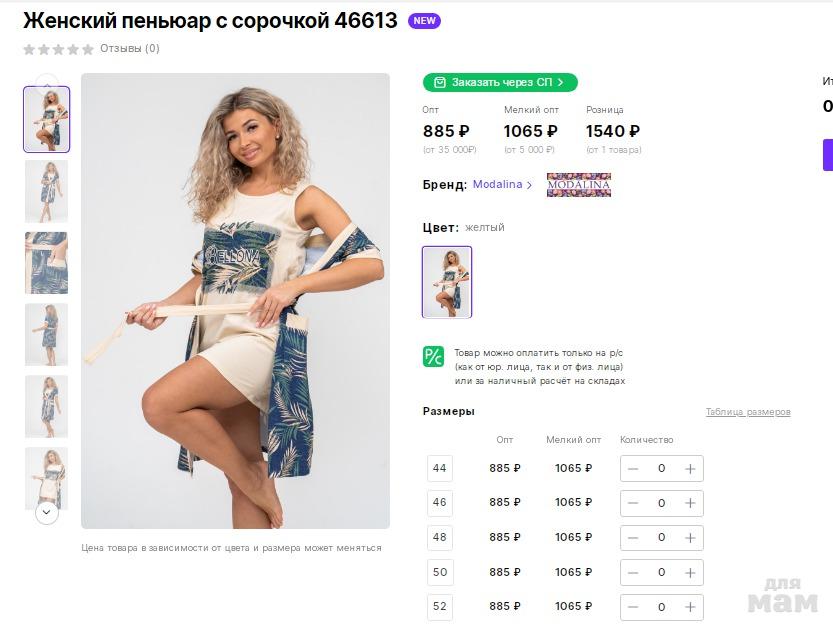Select size 44 option
This screenshot has width=833, height=627.
(440, 469)
